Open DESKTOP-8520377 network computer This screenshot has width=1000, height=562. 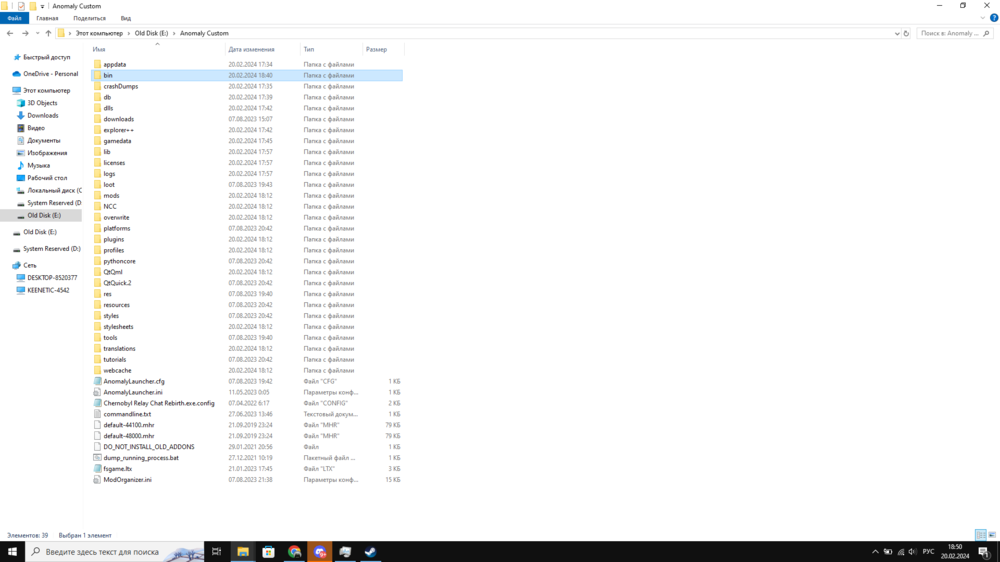point(52,277)
